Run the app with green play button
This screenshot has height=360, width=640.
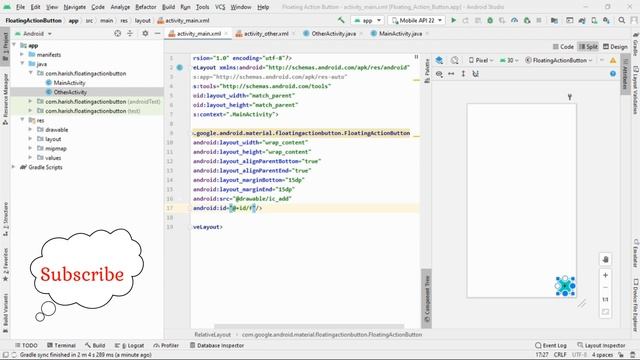click(453, 20)
